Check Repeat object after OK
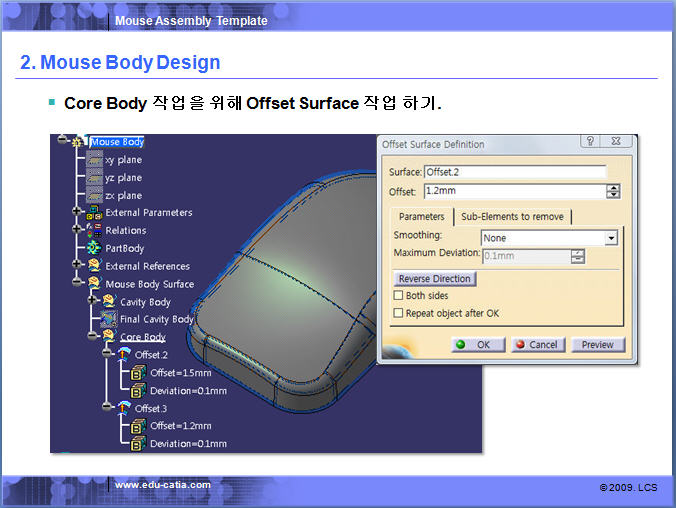The image size is (676, 508). point(399,313)
